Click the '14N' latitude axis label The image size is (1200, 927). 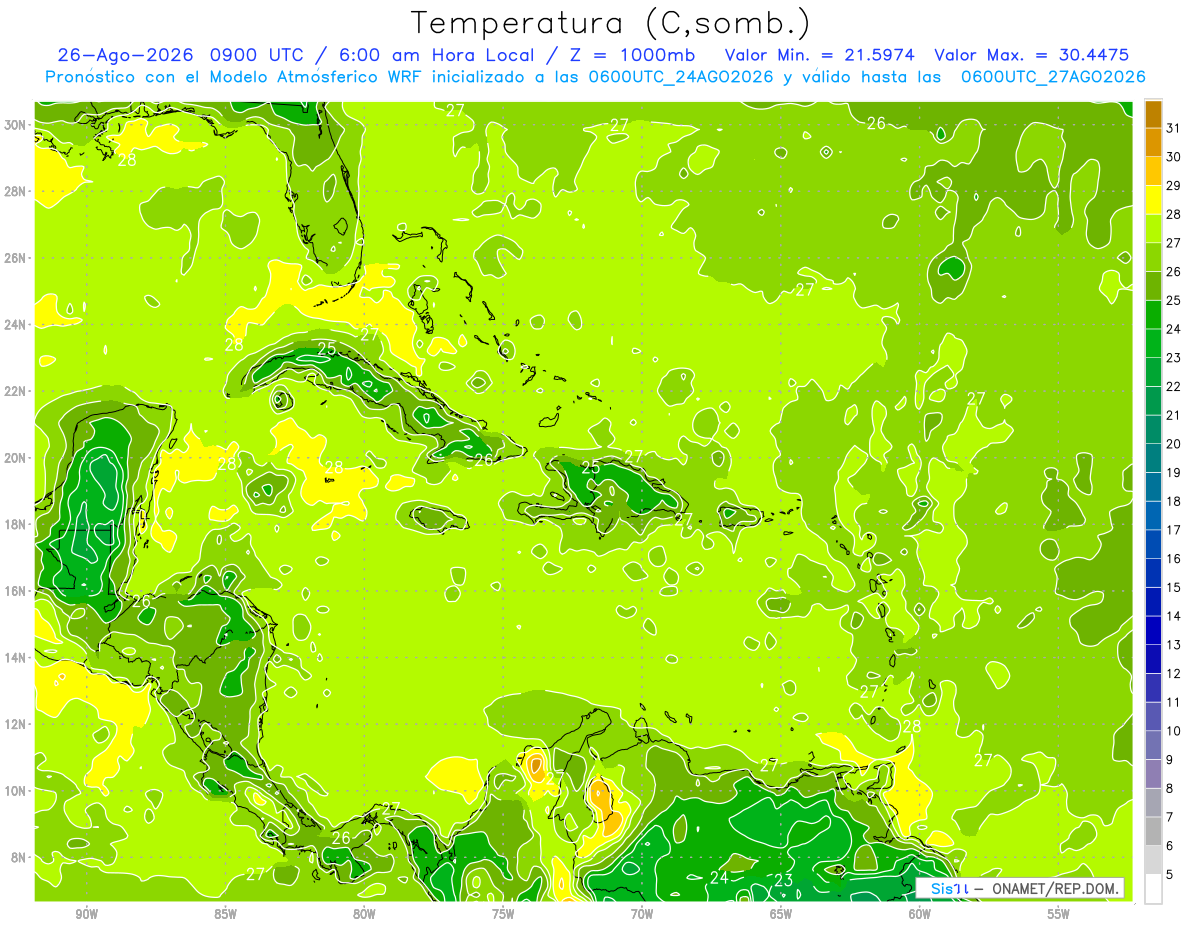pos(17,657)
